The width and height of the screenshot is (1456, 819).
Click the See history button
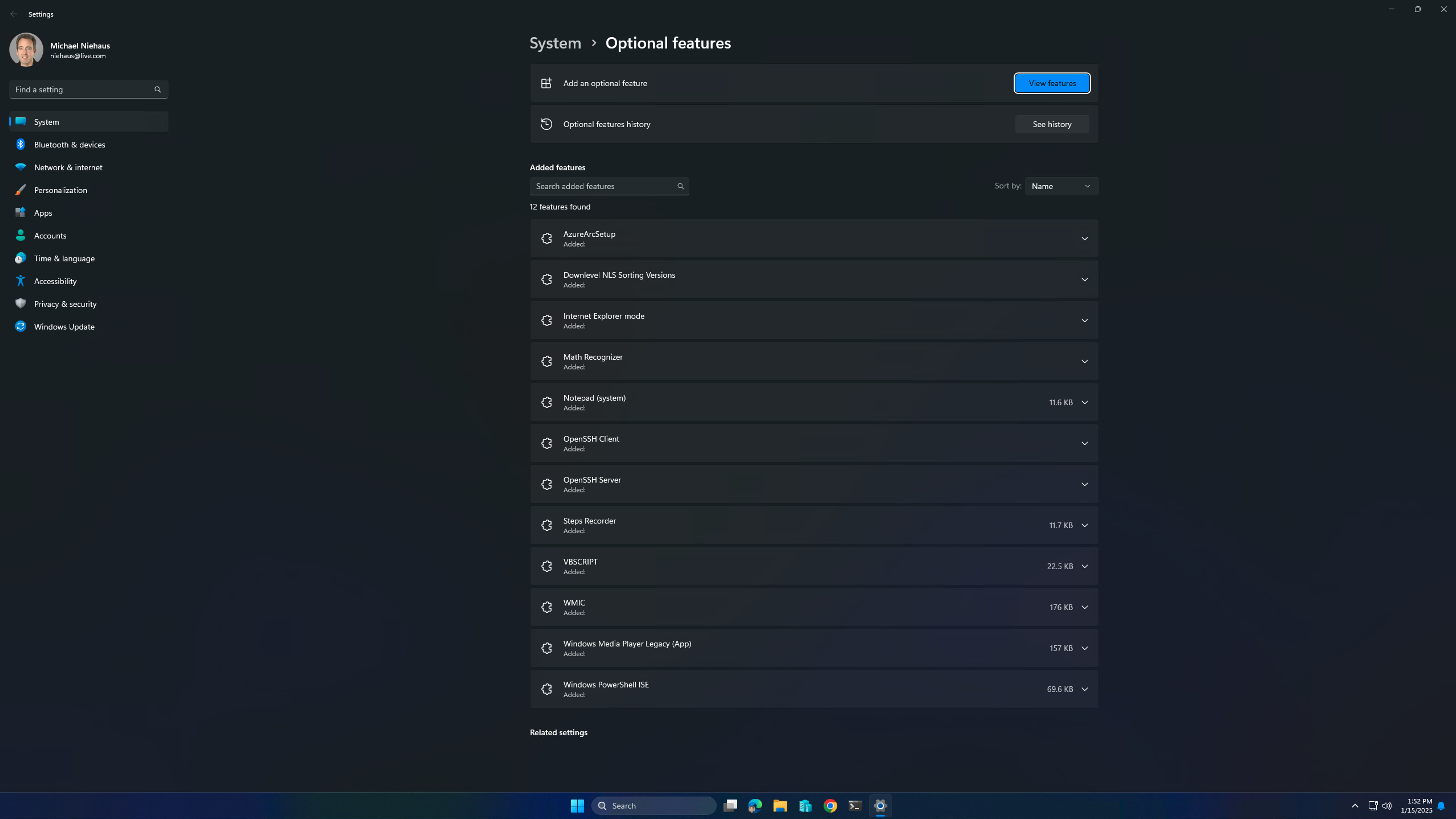[1051, 124]
